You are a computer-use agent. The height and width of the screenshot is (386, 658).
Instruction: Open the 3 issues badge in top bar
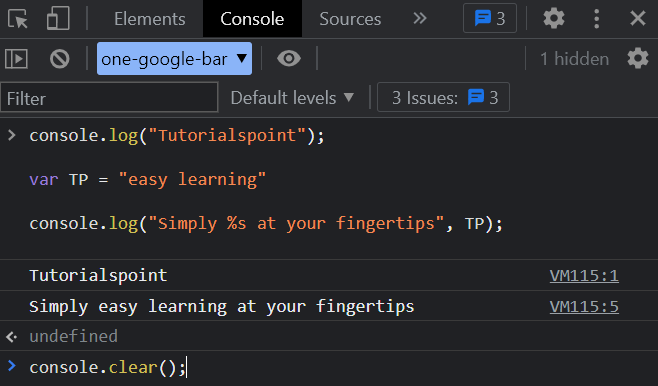[x=490, y=18]
